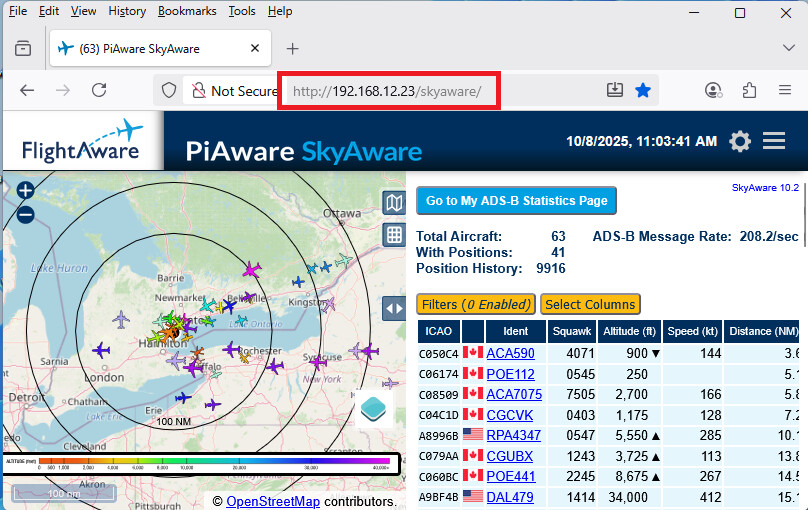Click ICAO cell C050C4
This screenshot has height=510, width=808.
tap(439, 354)
